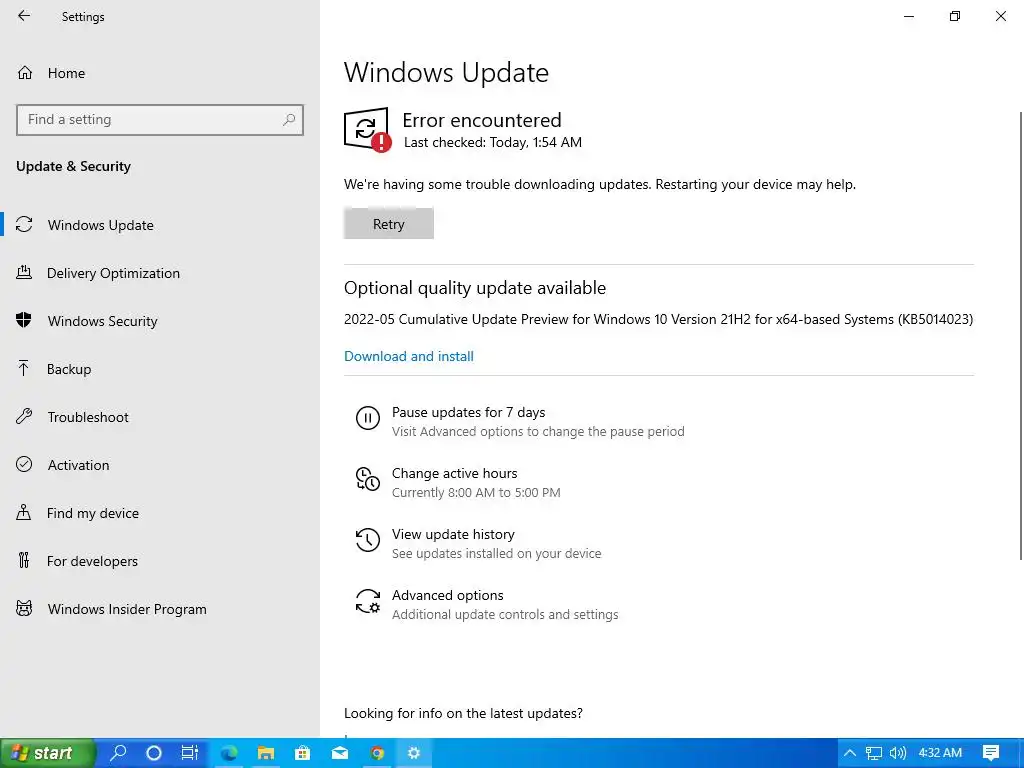Click 'Looking for info on the latest updates?'
Viewport: 1024px width, 768px height.
[463, 713]
